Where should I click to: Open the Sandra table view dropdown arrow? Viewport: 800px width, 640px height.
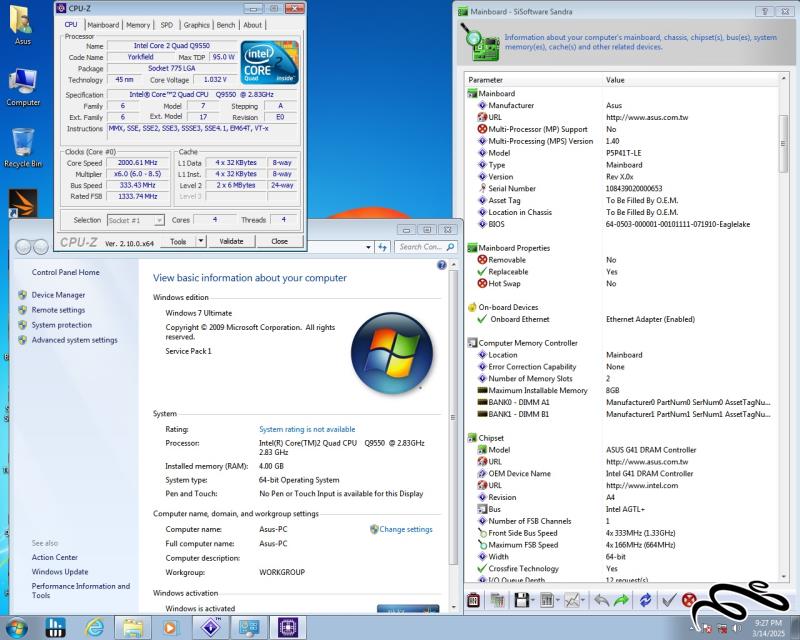click(558, 600)
